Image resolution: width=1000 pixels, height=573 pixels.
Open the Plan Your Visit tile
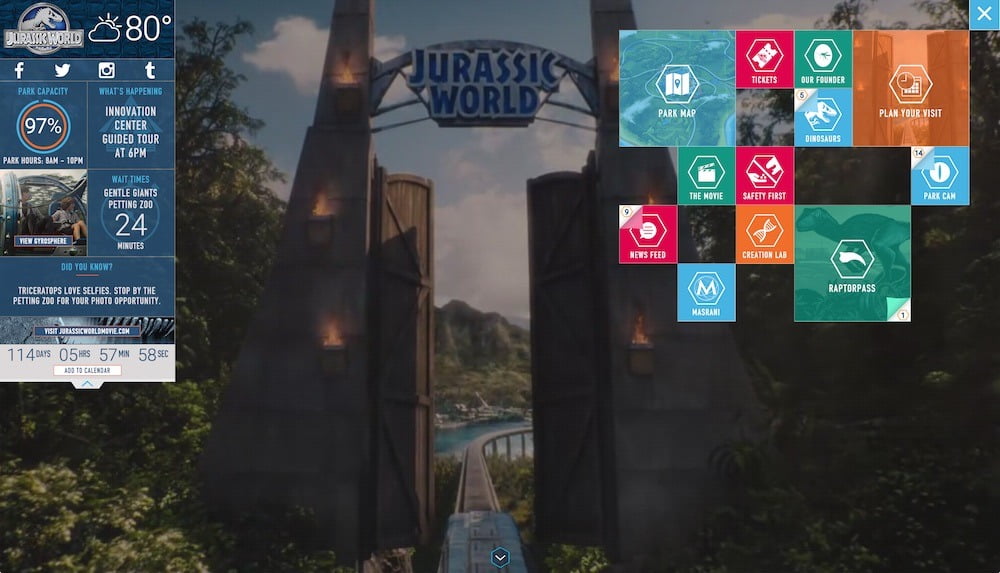[x=911, y=89]
